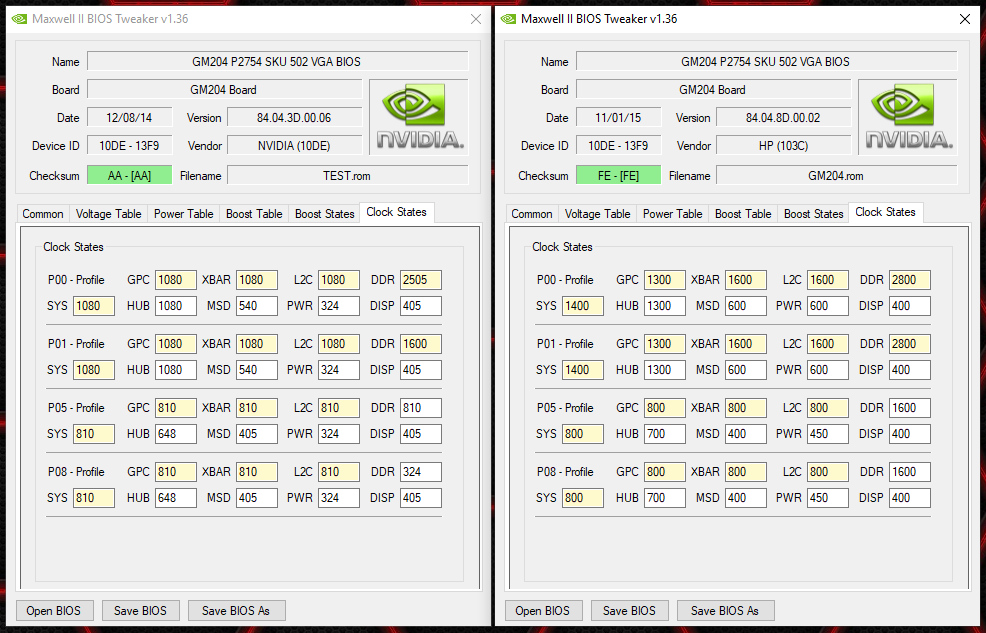Click NVIDIA title icon in left window
986x633 pixels.
point(19,19)
